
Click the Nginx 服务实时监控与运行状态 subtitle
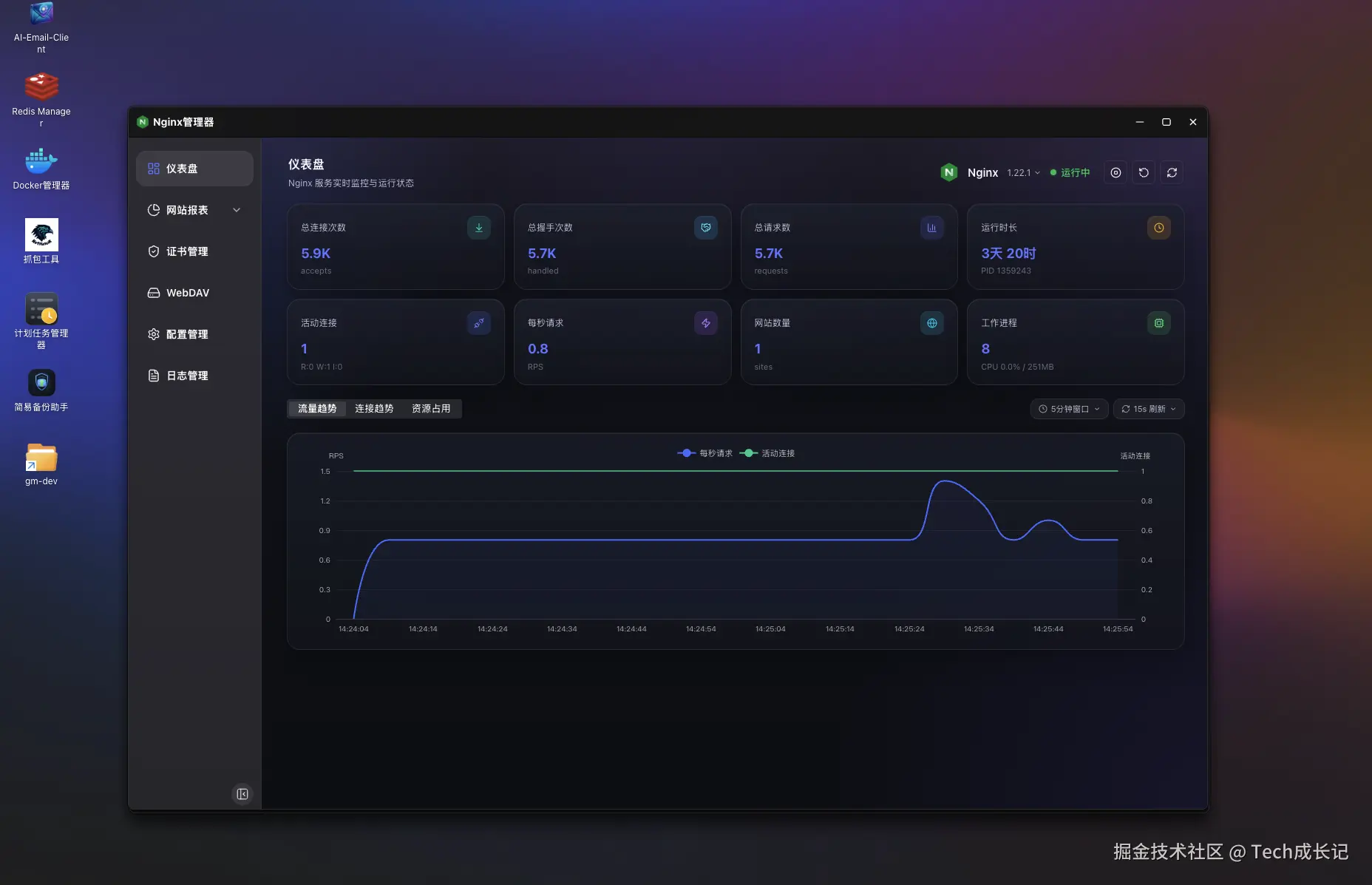click(351, 183)
